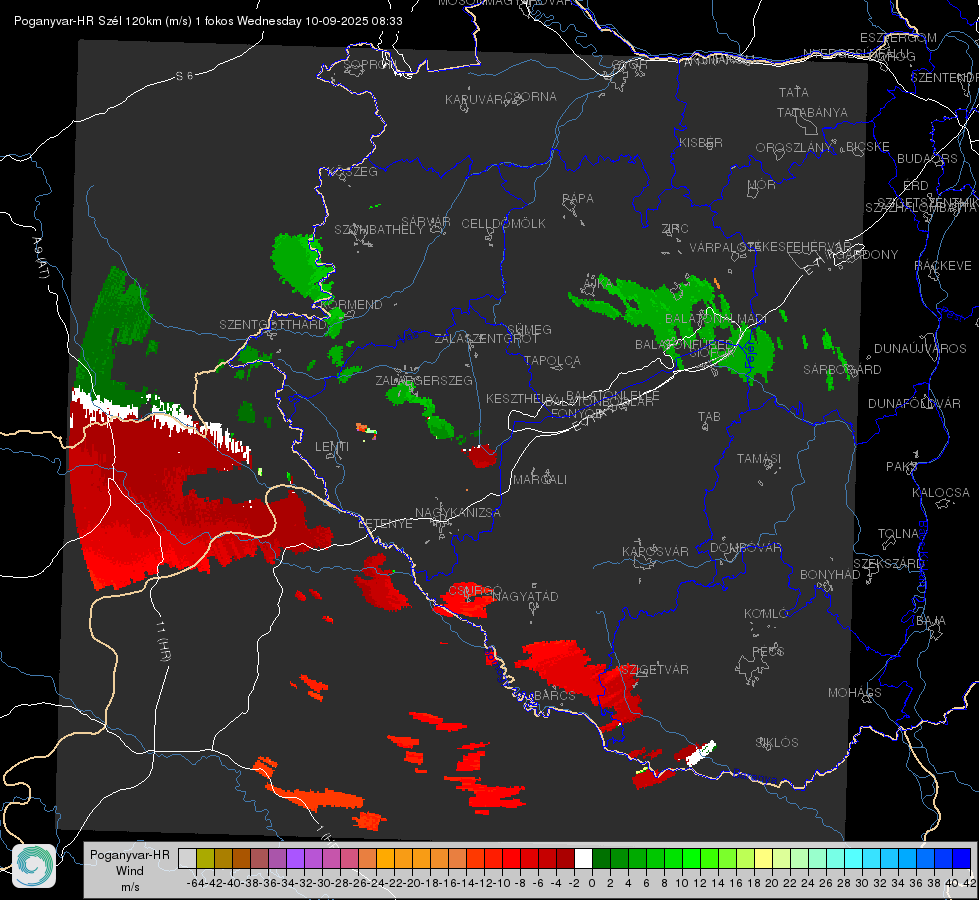Click the CELLDOMOLK city label
979x900 pixels.
tap(504, 224)
